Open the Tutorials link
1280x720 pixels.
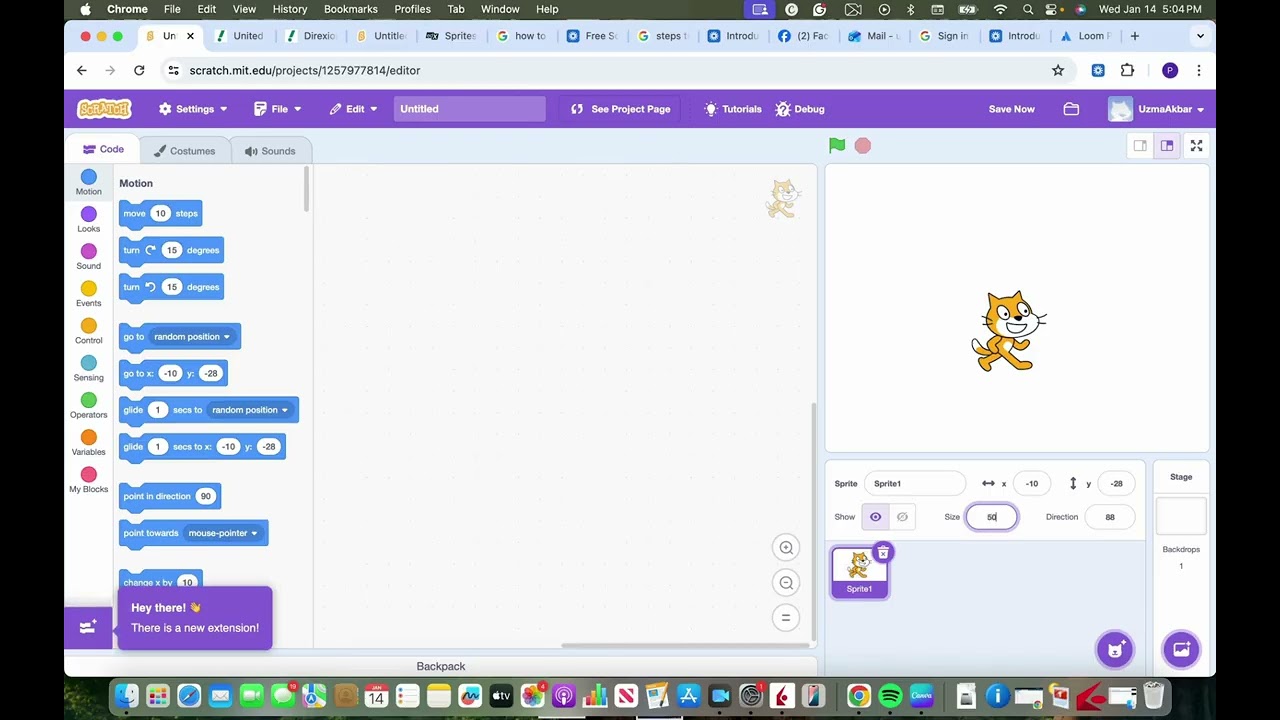733,109
